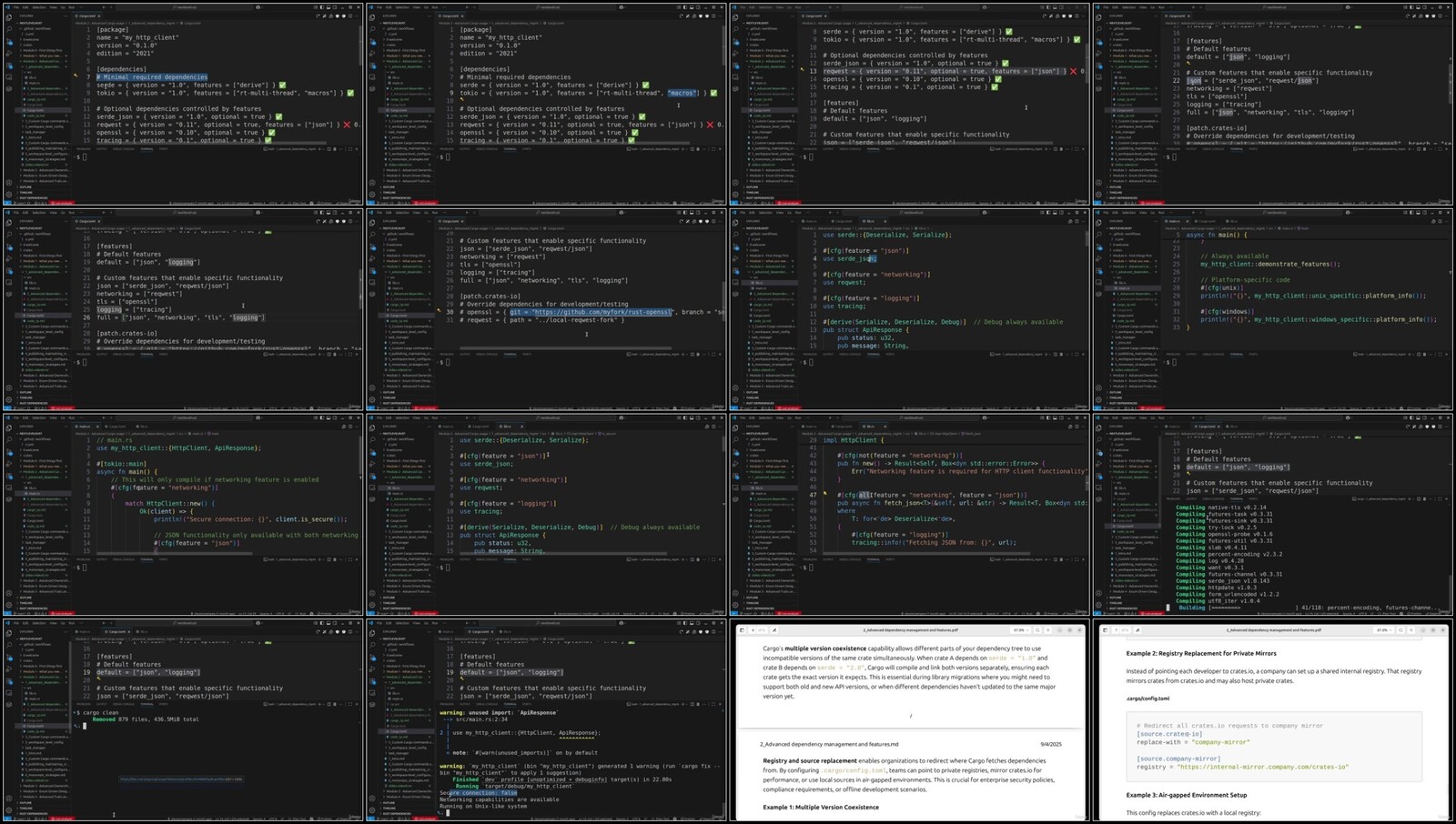Open zoom dropdown in the Example 2 PDF toolbar

click(1384, 629)
